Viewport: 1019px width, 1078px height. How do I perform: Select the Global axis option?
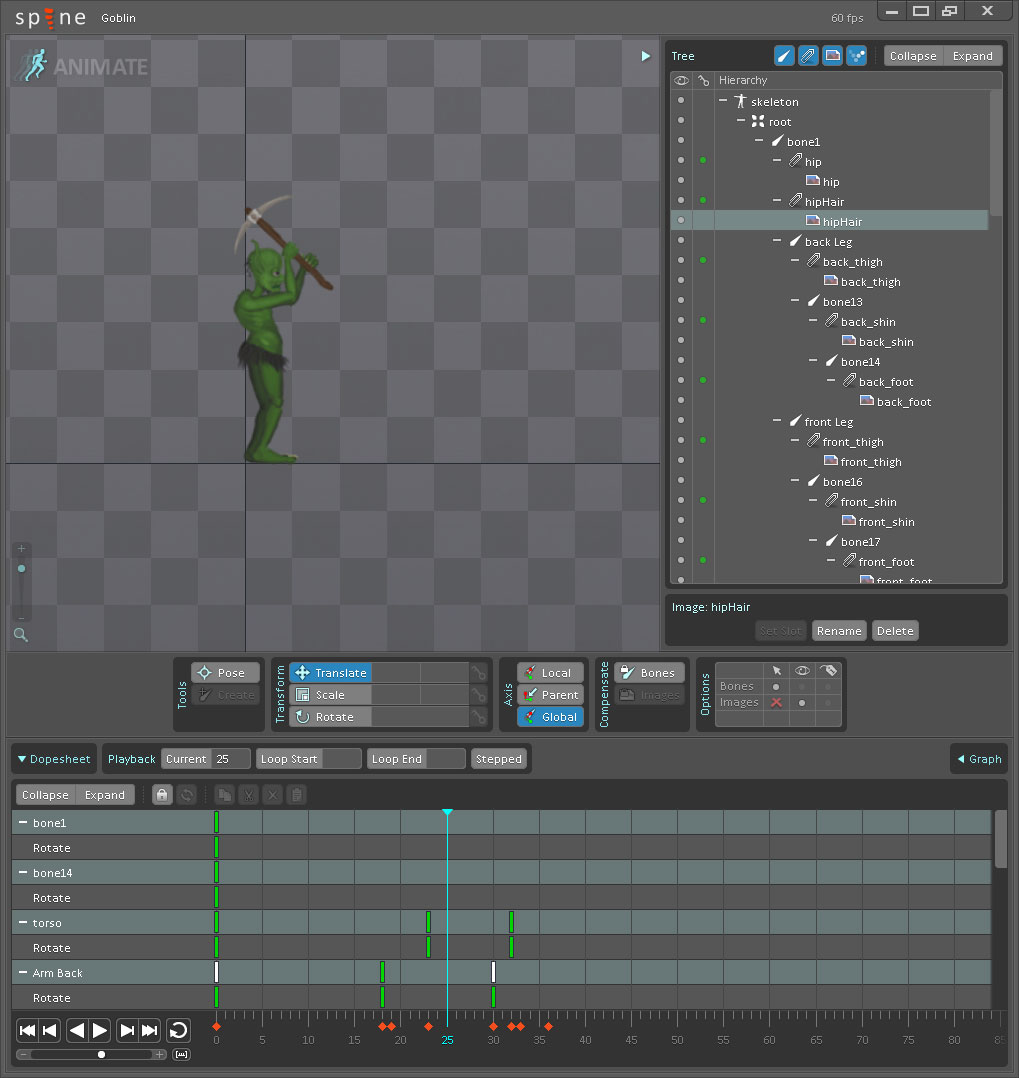(x=550, y=717)
